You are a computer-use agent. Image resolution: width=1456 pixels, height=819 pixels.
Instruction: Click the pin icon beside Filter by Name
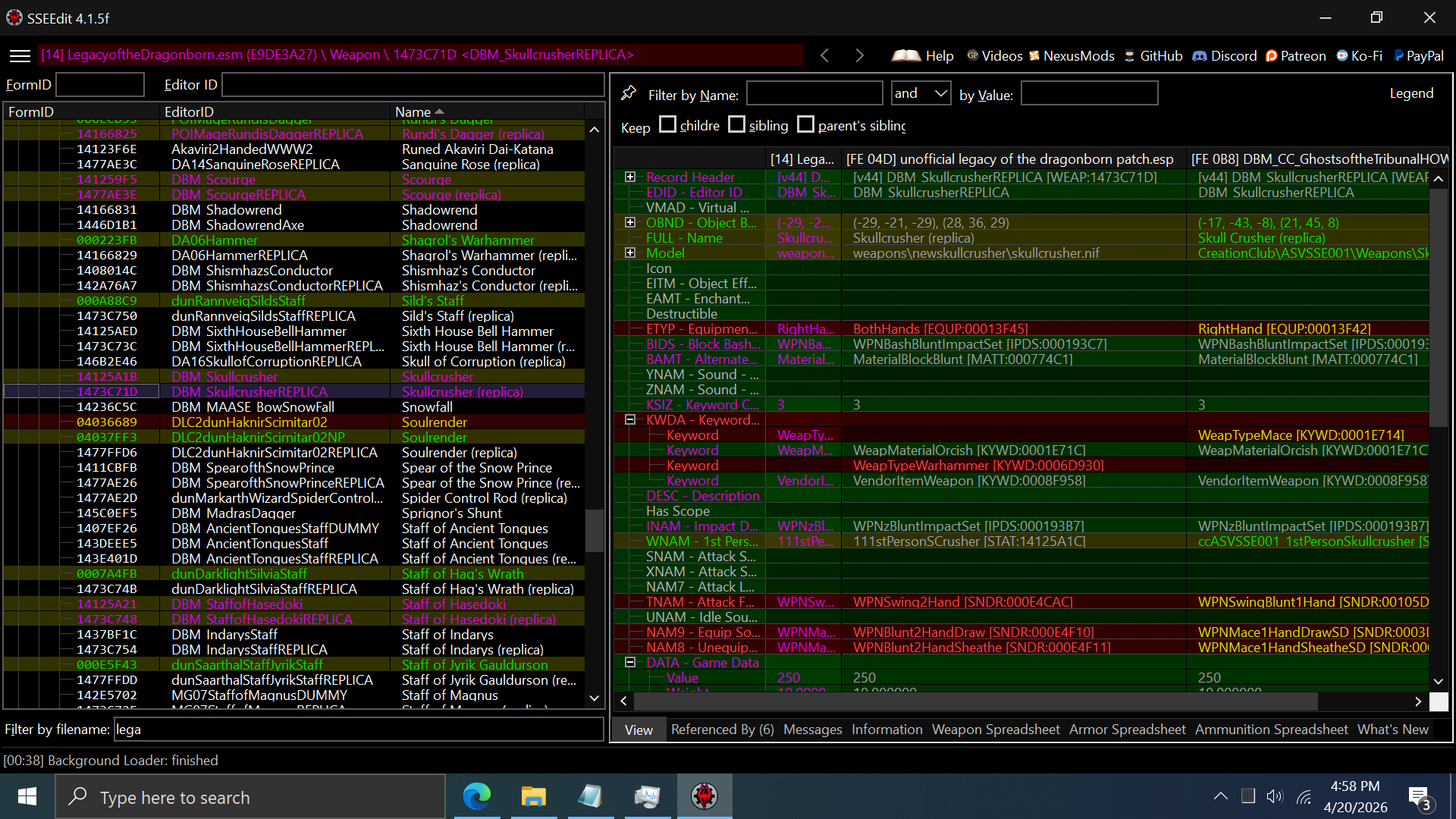tap(629, 93)
